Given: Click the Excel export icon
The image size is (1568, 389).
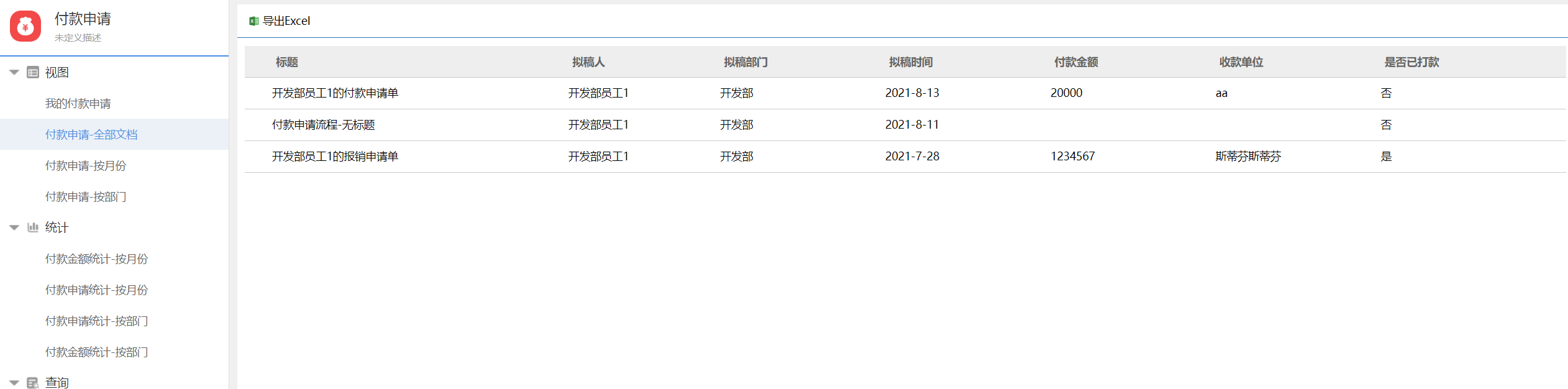Looking at the screenshot, I should tap(253, 21).
